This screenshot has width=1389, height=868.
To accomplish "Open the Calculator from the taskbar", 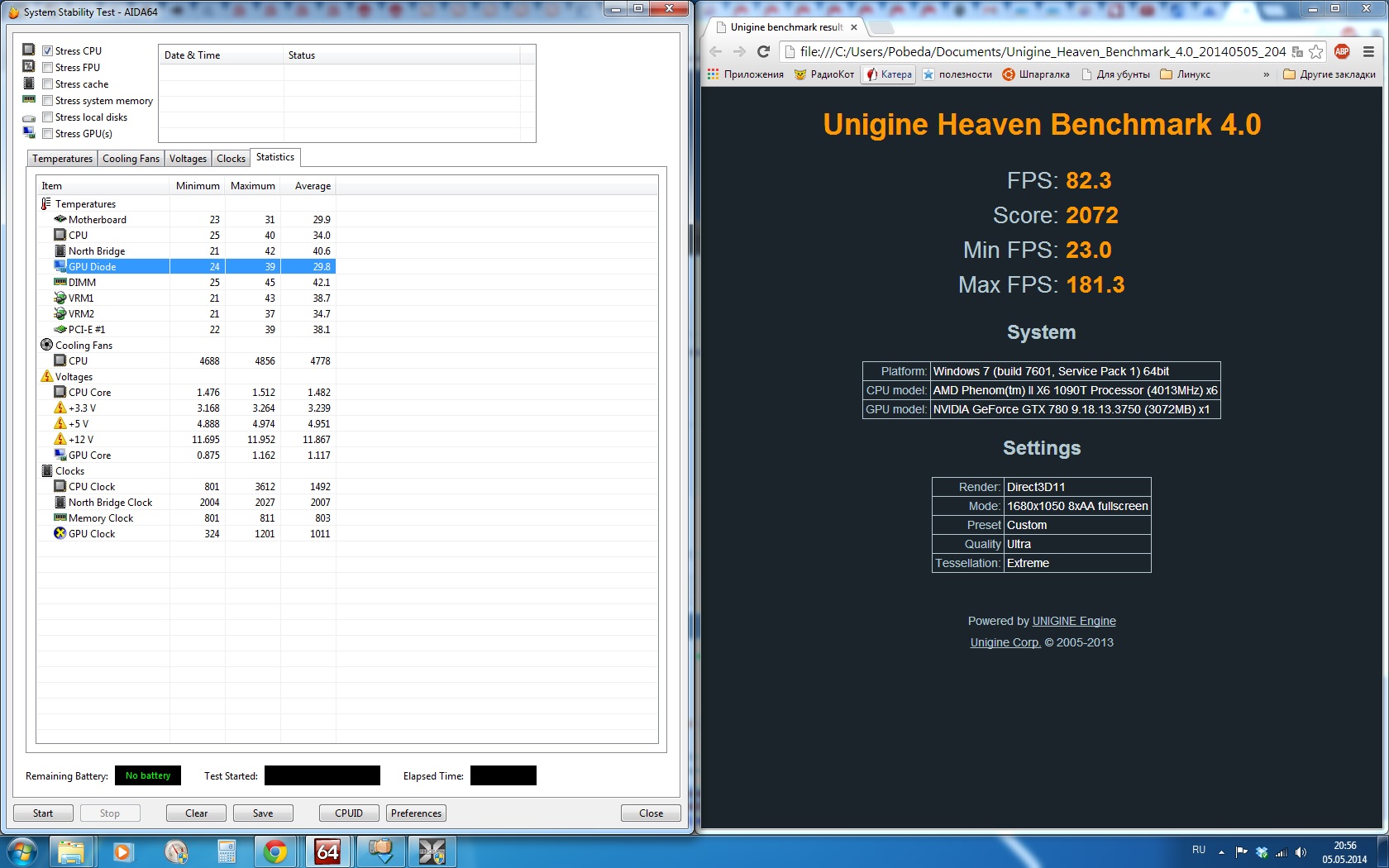I will click(x=227, y=851).
